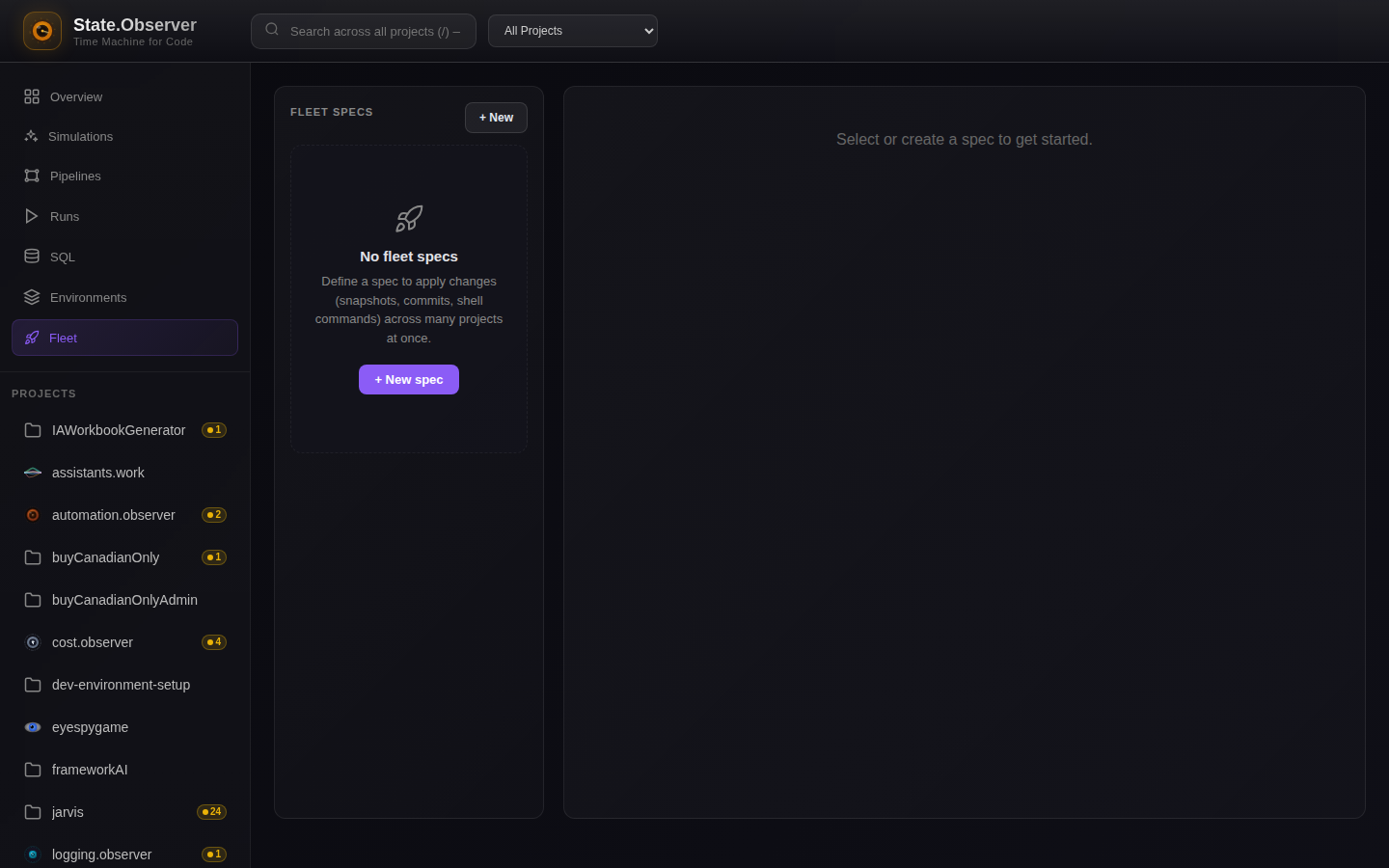1389x868 pixels.
Task: Click the PROJECTS section header
Action: [x=43, y=393]
